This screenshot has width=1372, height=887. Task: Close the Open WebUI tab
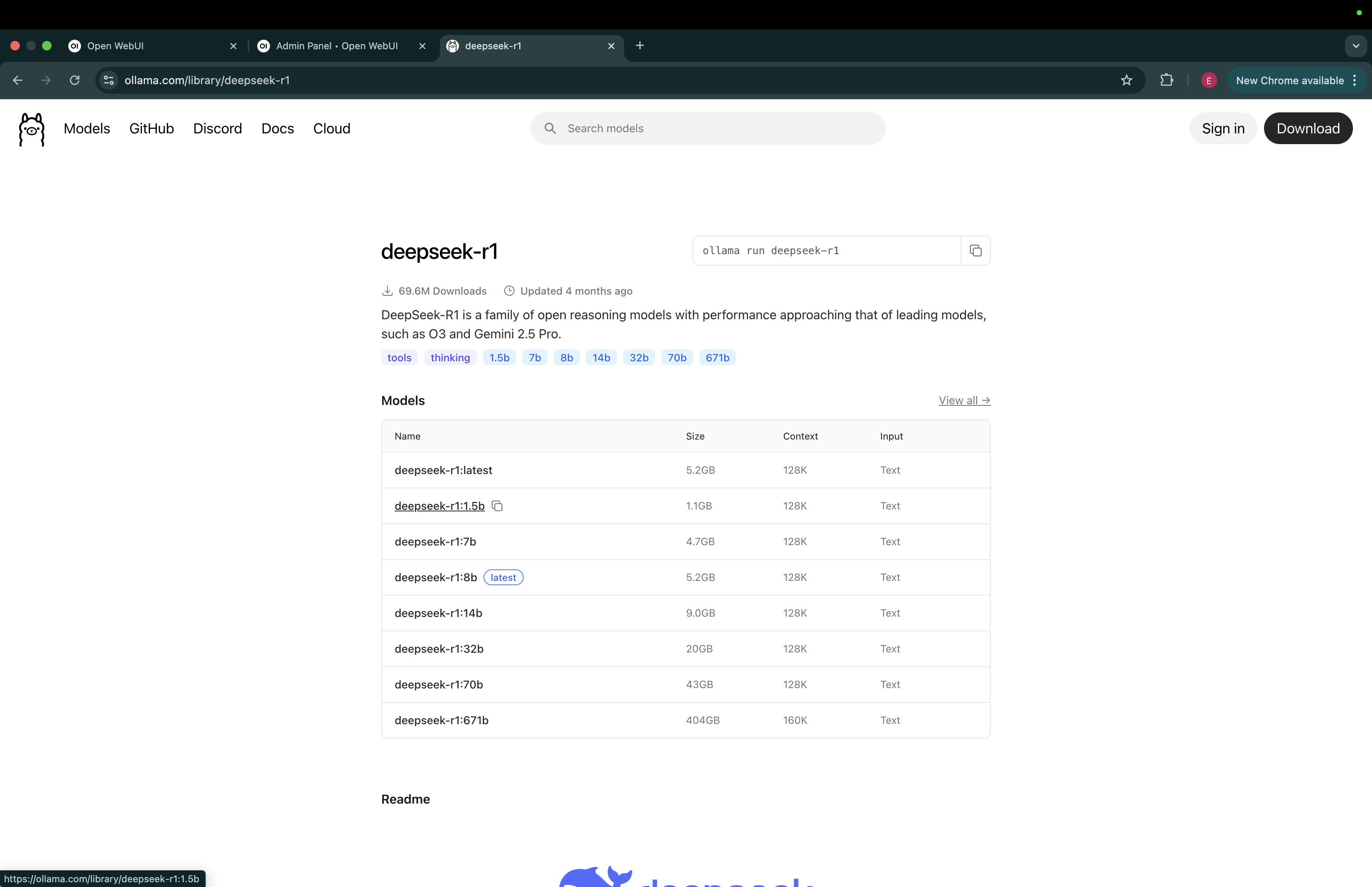[233, 46]
